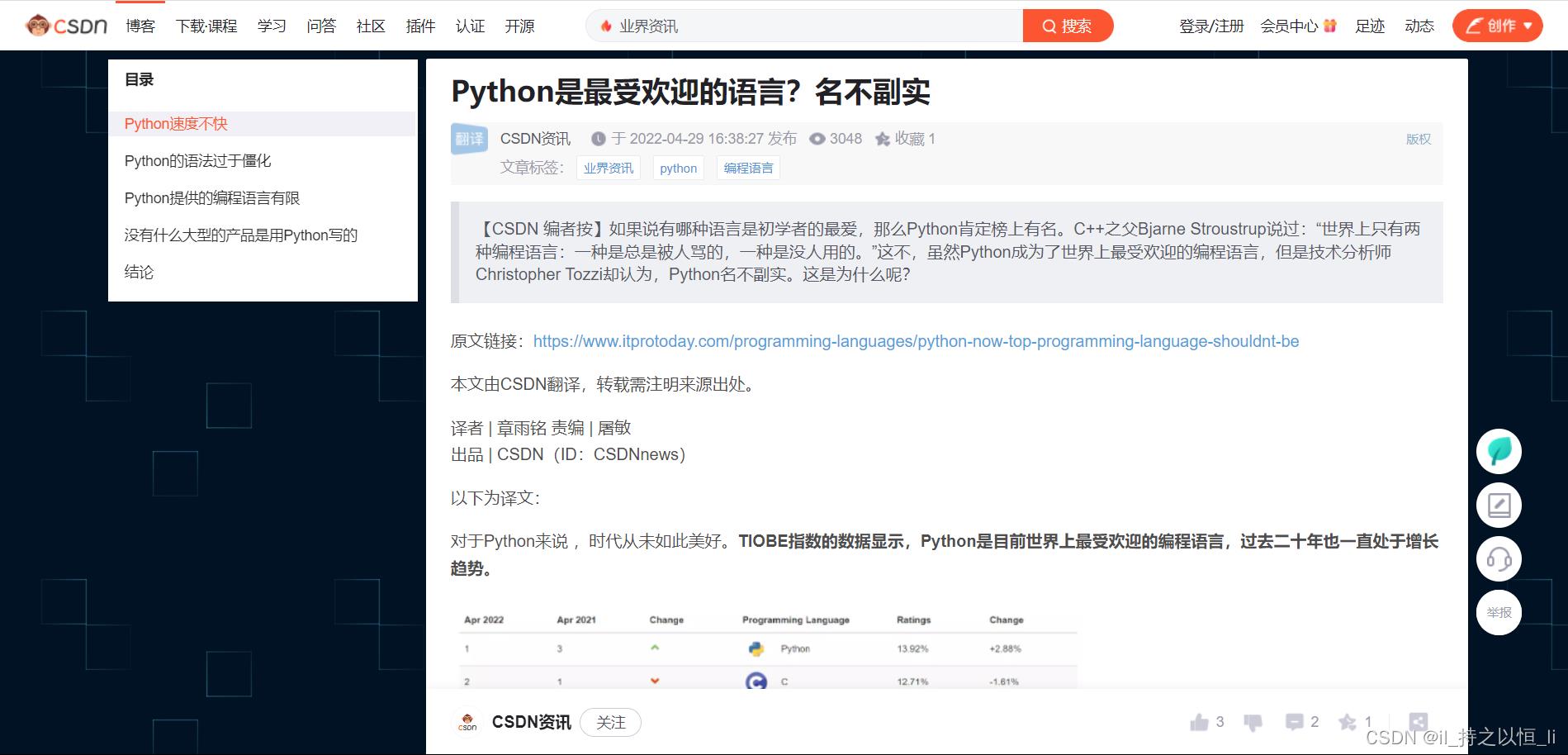1568x755 pixels.
Task: Open the 社区 nav item
Action: 371,26
